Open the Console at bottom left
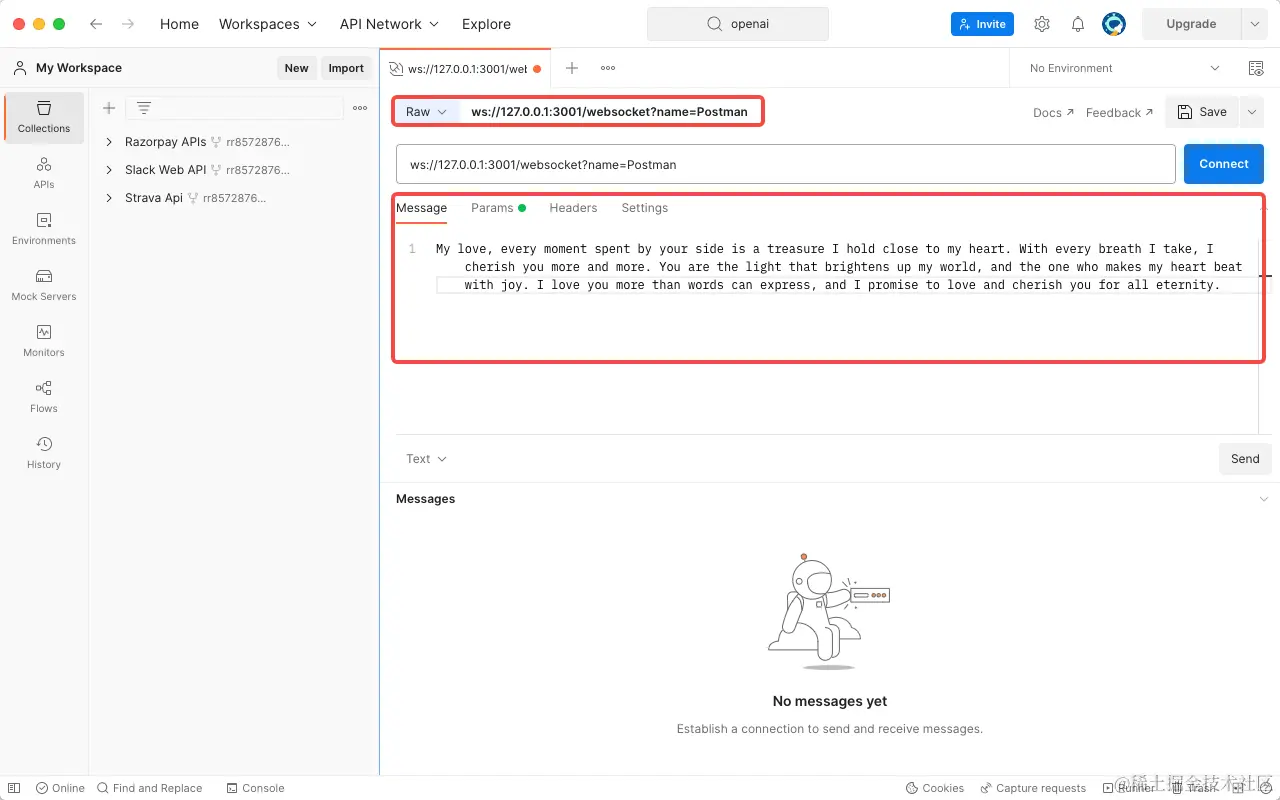This screenshot has width=1280, height=800. (x=255, y=788)
